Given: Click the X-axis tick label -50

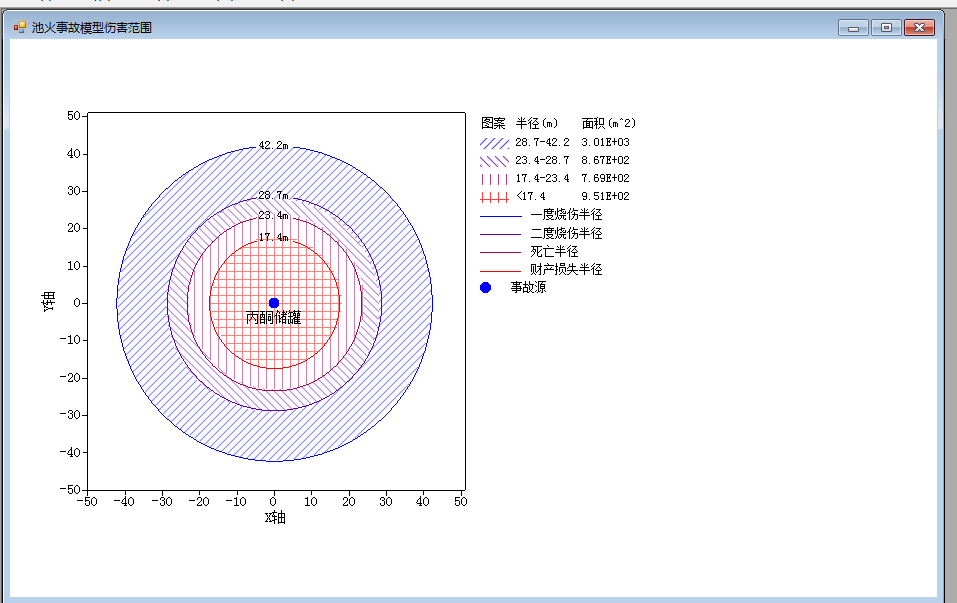Looking at the screenshot, I should click(87, 502).
